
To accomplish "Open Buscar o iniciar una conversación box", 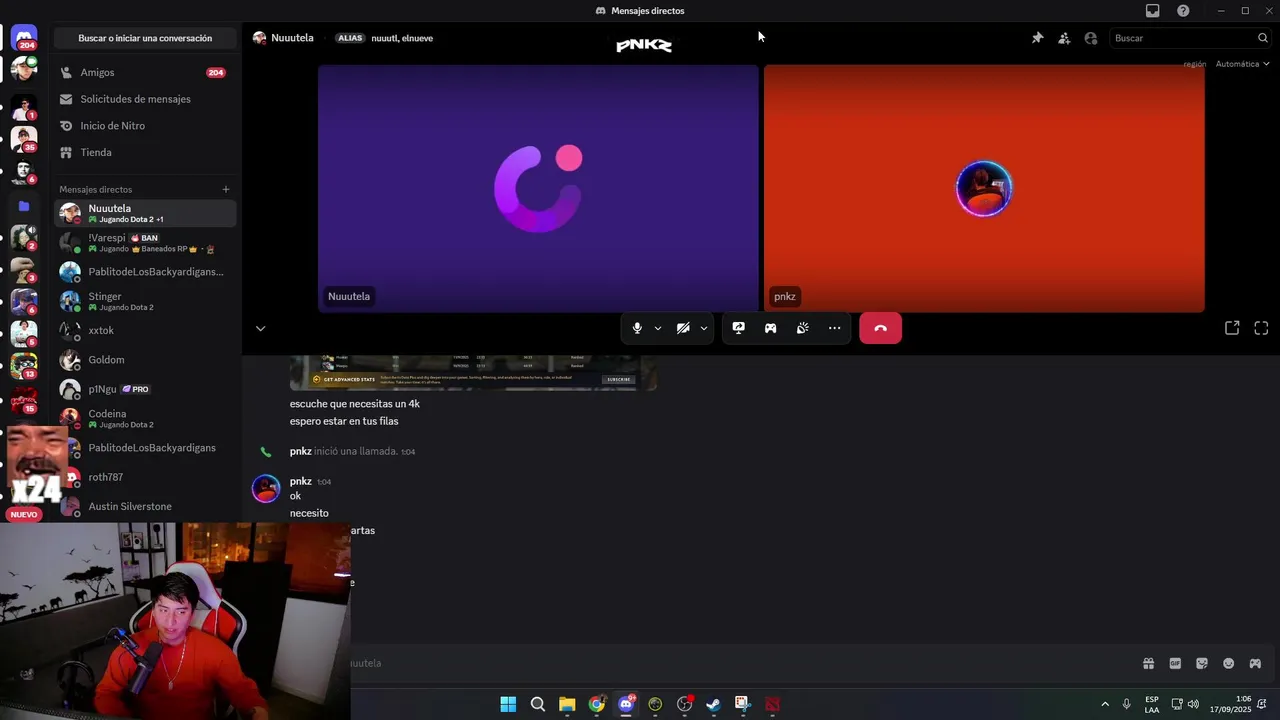I will [x=145, y=38].
